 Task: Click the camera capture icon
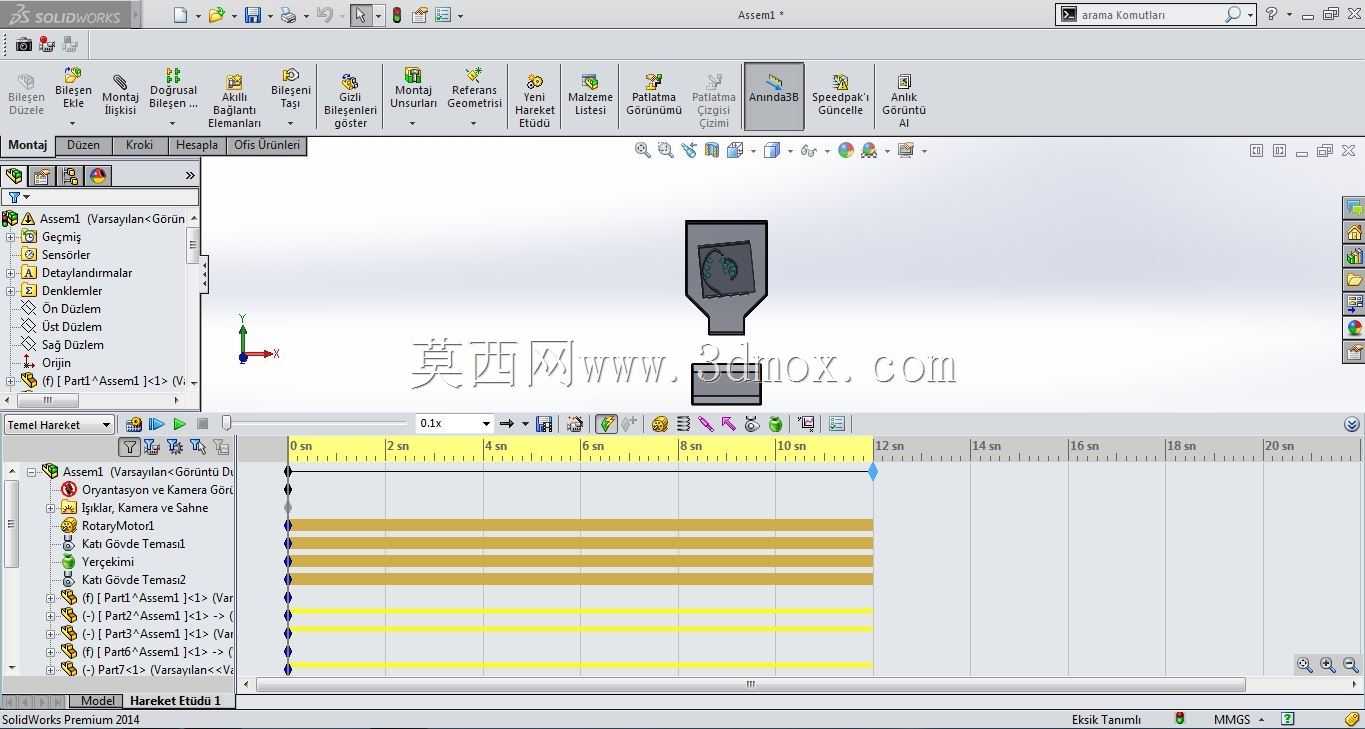pyautogui.click(x=23, y=44)
